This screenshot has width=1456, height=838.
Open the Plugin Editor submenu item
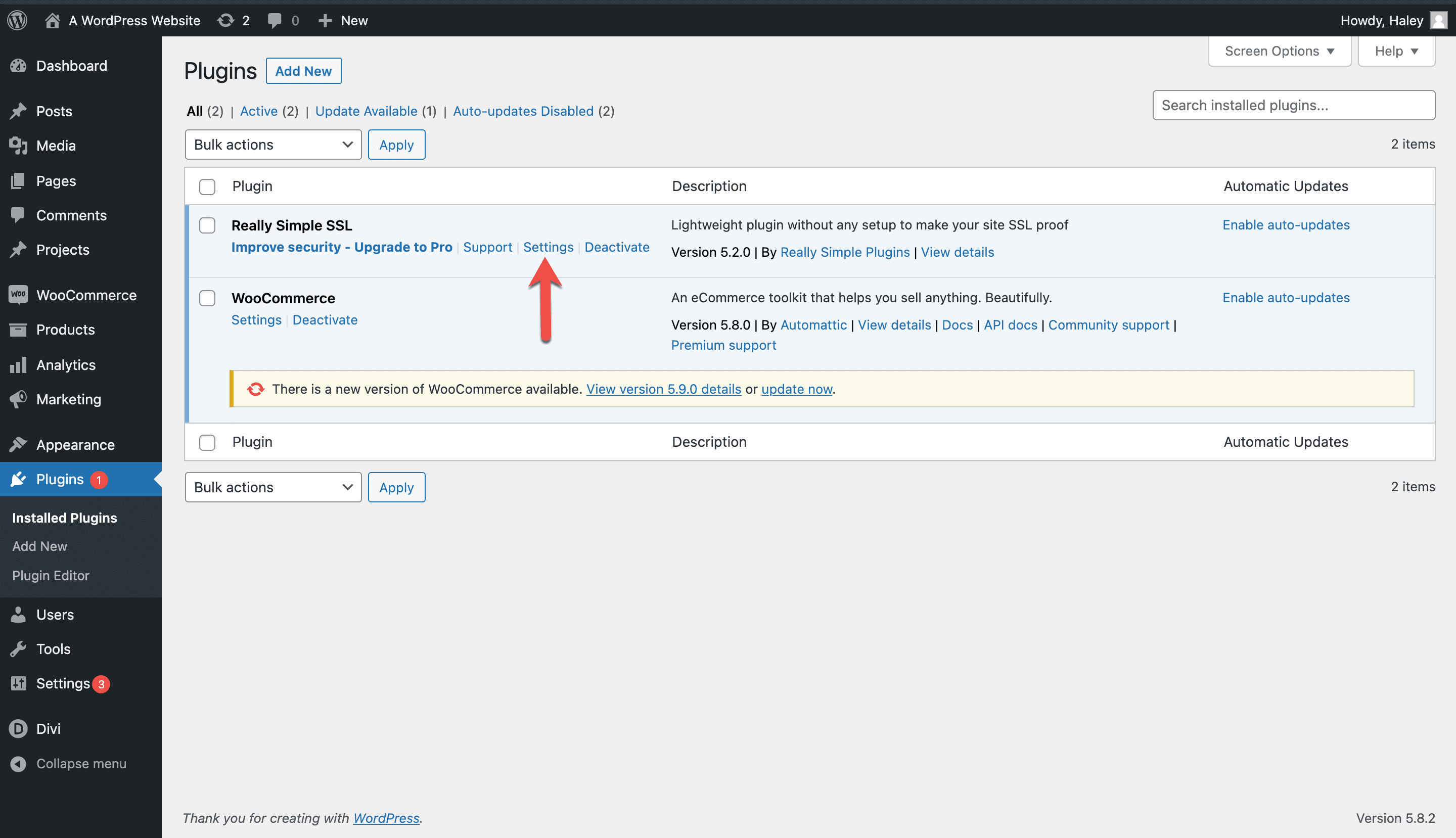coord(51,576)
